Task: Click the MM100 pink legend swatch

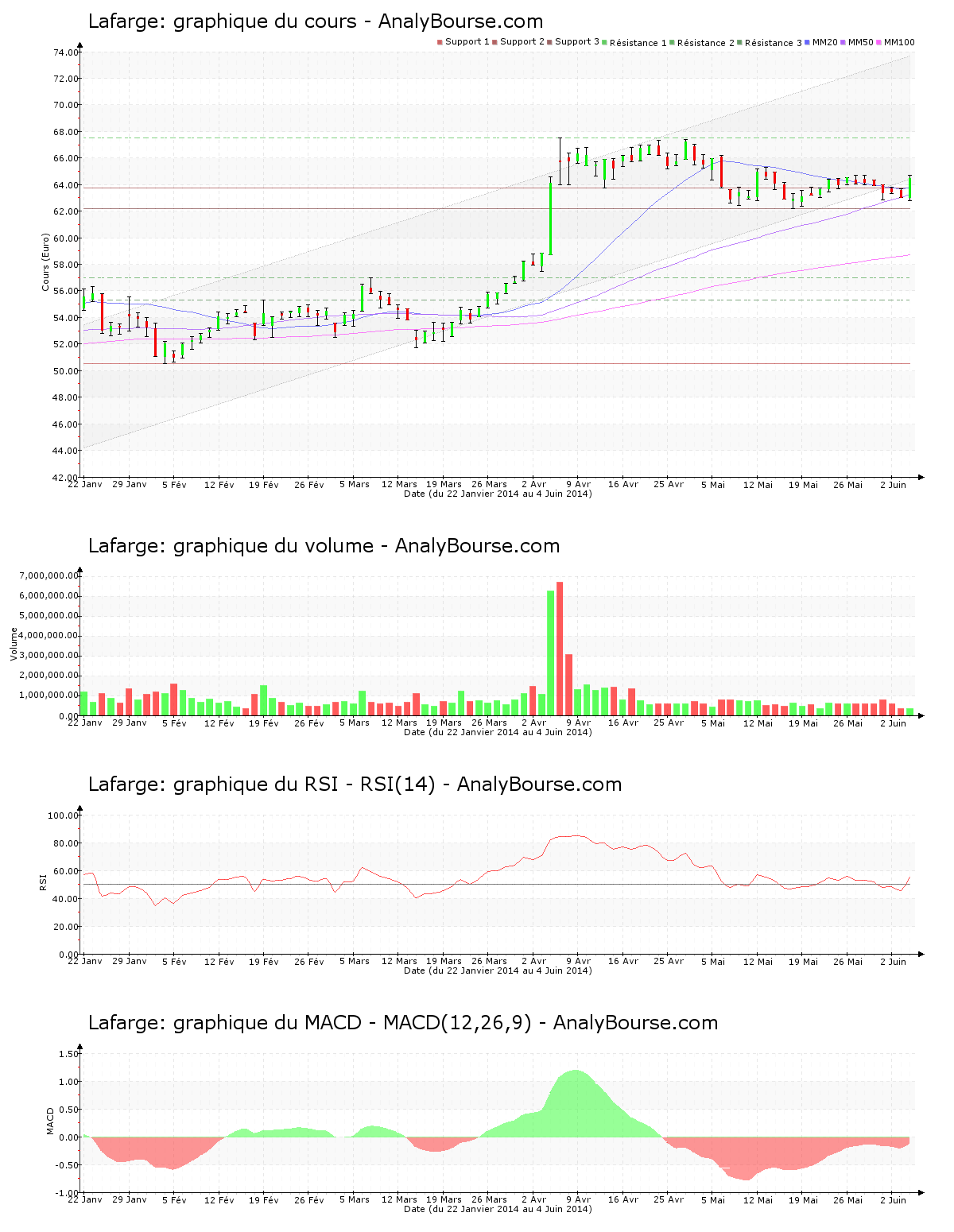Action: pos(880,42)
